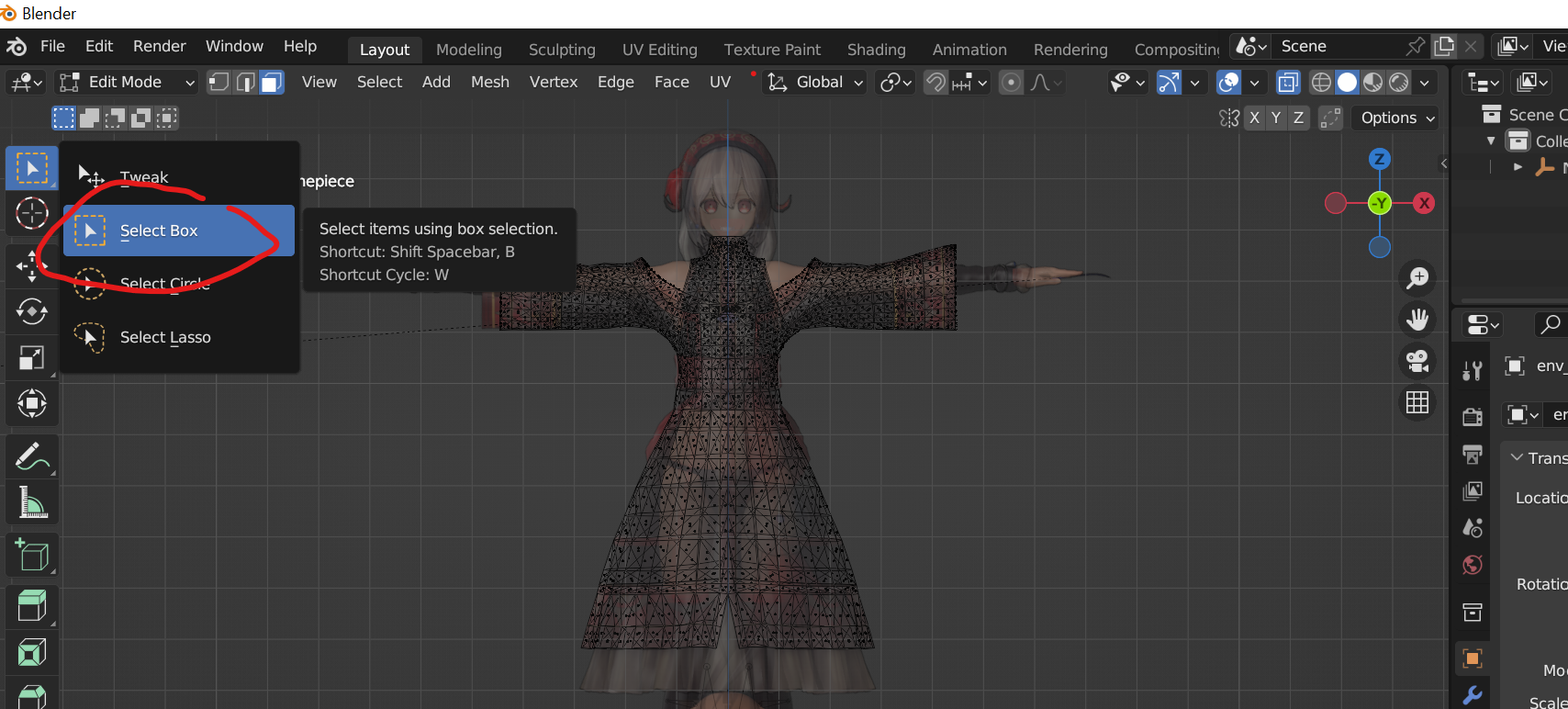Activate the Move tool
Screen dimensions: 1568x709
click(x=32, y=266)
